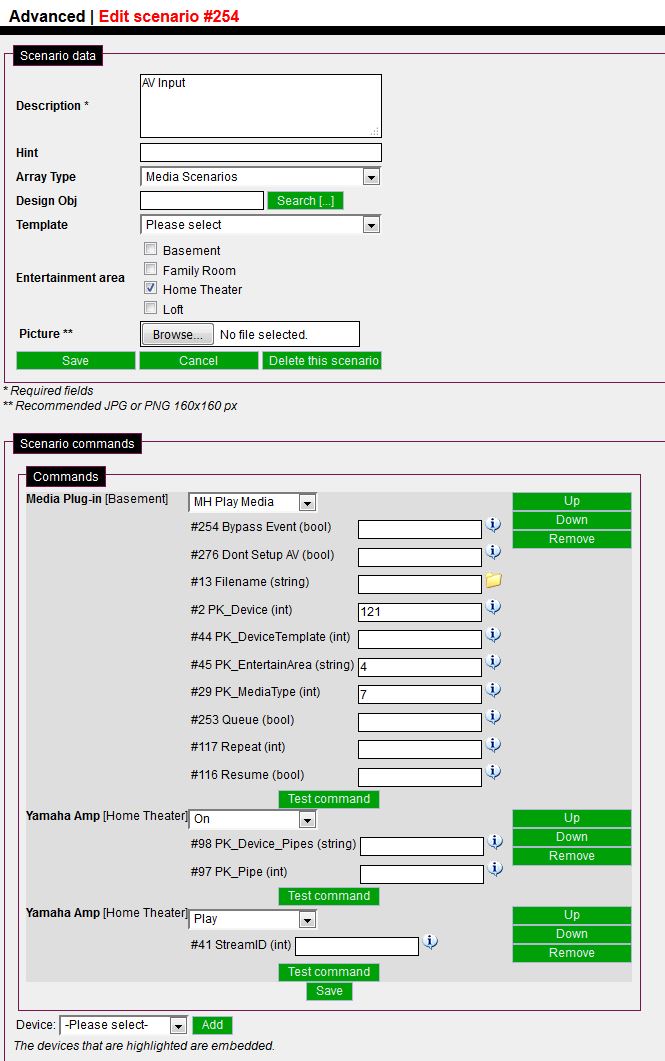The height and width of the screenshot is (1061, 665).
Task: Move Yamaha Amp On command Down
Action: [x=572, y=837]
